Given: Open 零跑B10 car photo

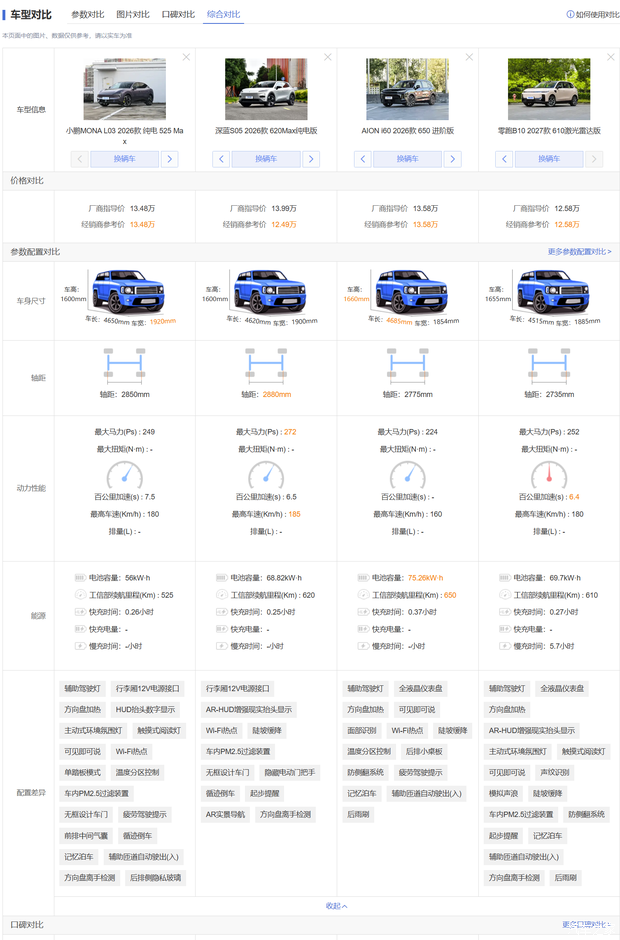Looking at the screenshot, I should pyautogui.click(x=549, y=89).
